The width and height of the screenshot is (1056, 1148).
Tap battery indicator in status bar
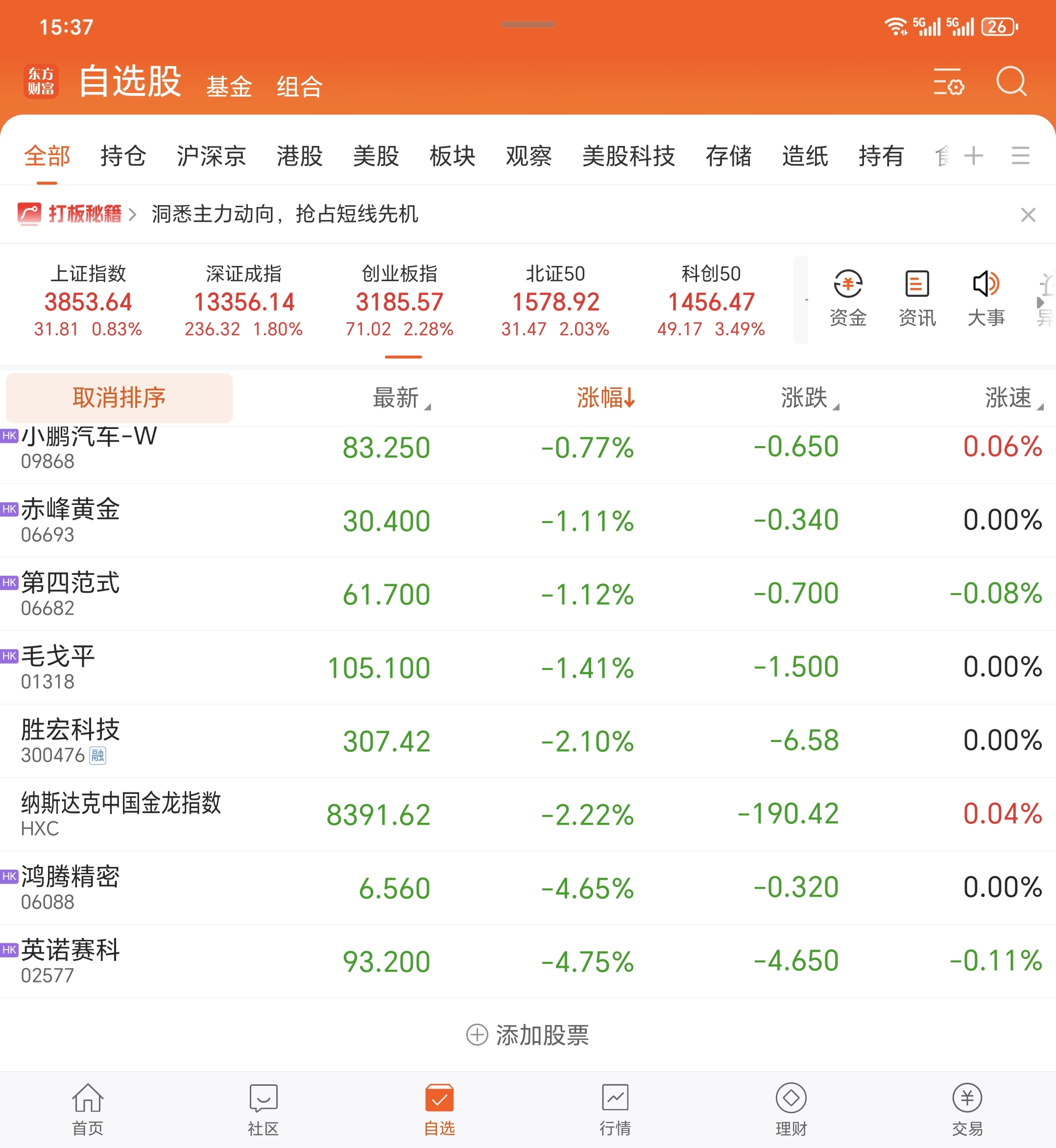[x=1000, y=27]
